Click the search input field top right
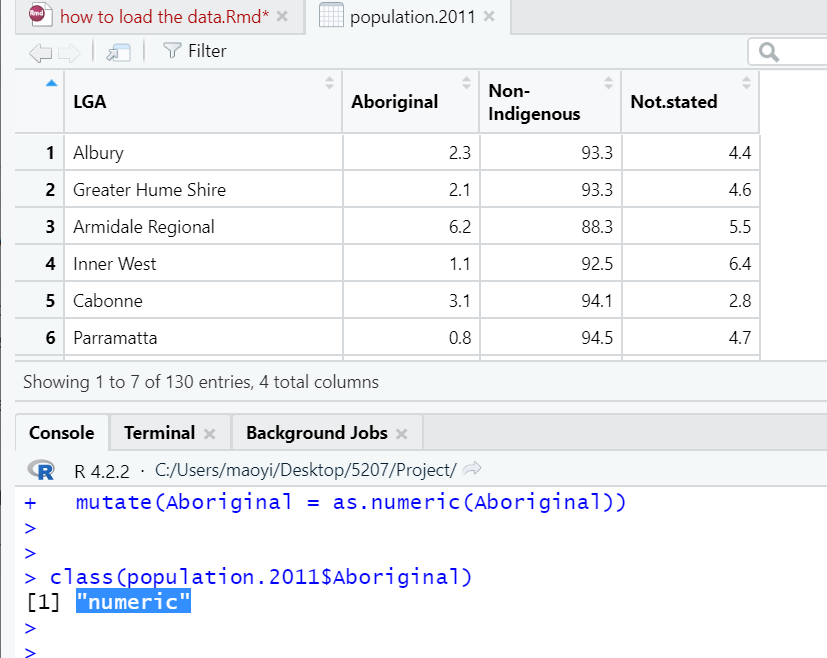The height and width of the screenshot is (658, 827). coord(790,51)
